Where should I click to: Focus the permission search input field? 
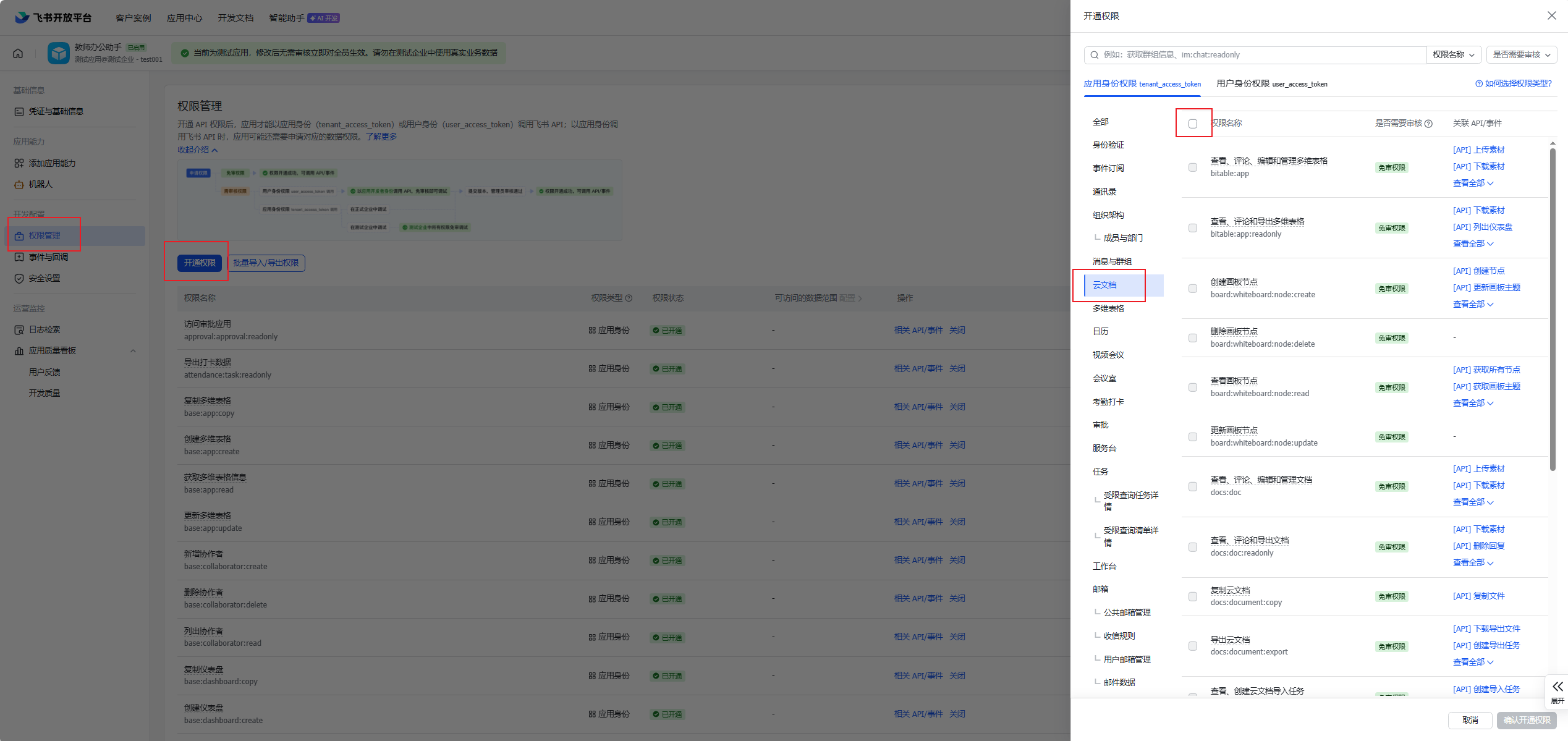tap(1255, 55)
